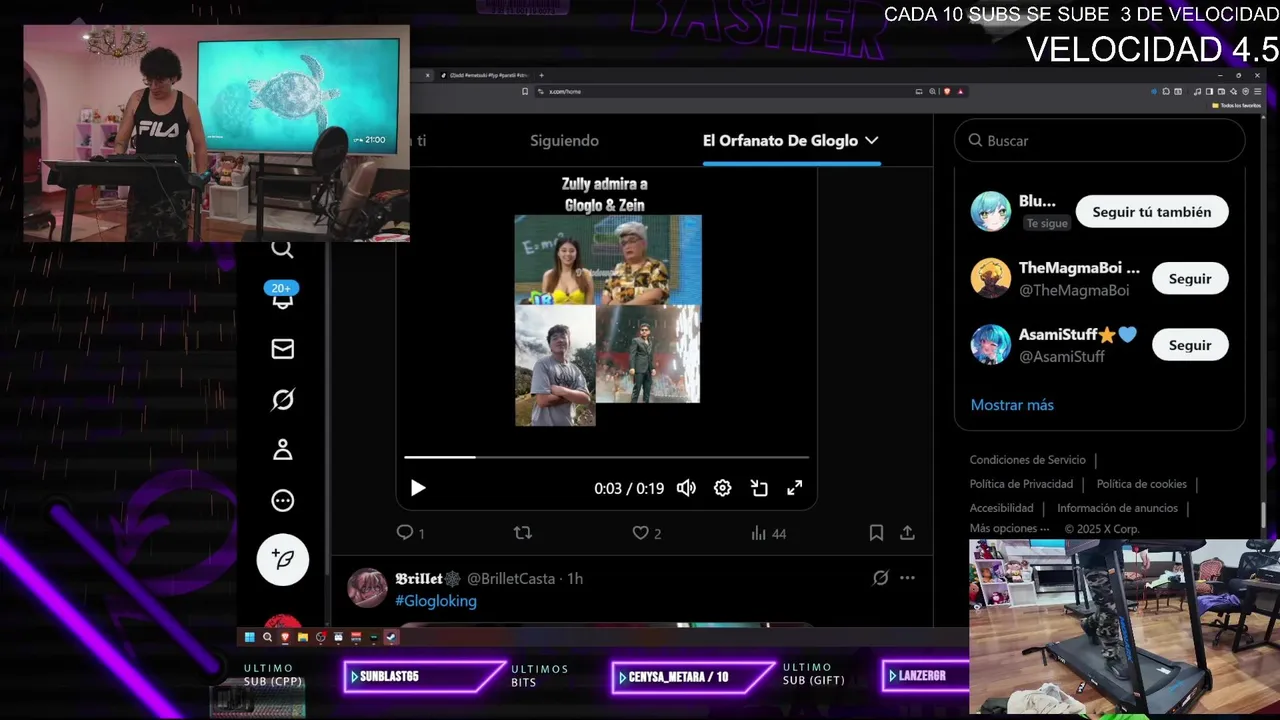Open Política de cookies link
Viewport: 1280px width, 720px height.
pos(1141,484)
